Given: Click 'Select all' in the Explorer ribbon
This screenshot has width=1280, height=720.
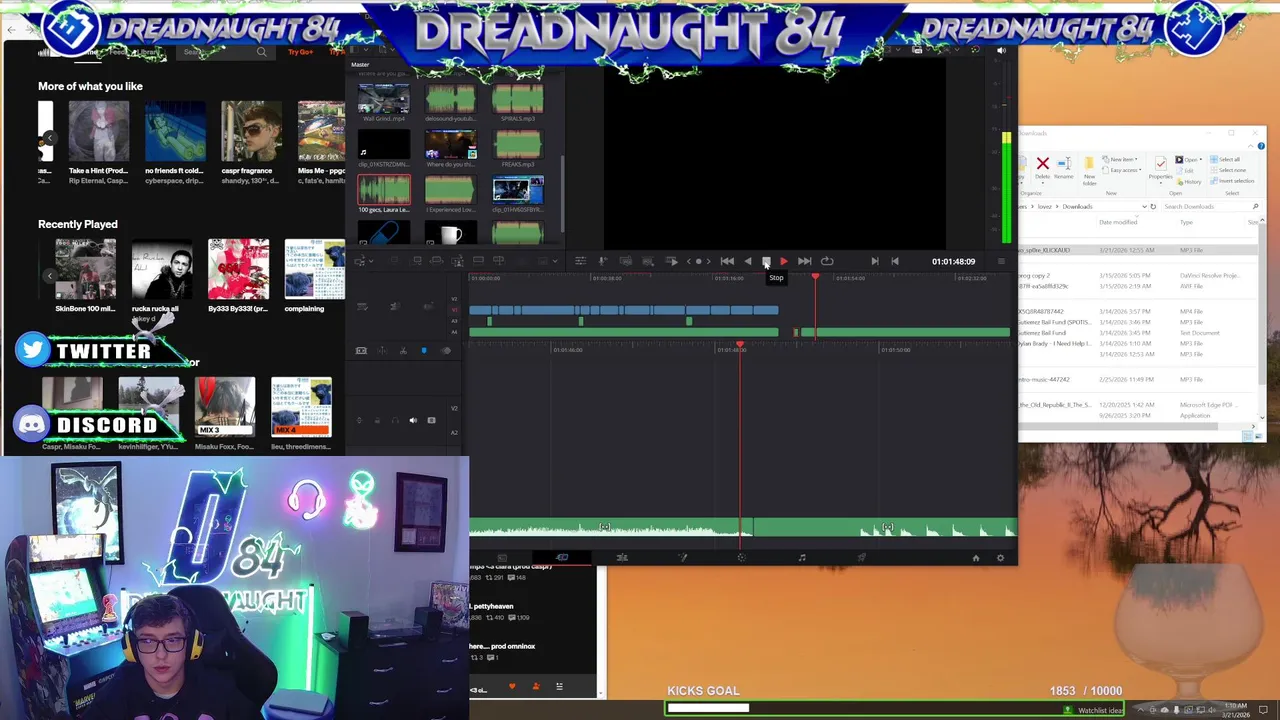Looking at the screenshot, I should click(1225, 159).
